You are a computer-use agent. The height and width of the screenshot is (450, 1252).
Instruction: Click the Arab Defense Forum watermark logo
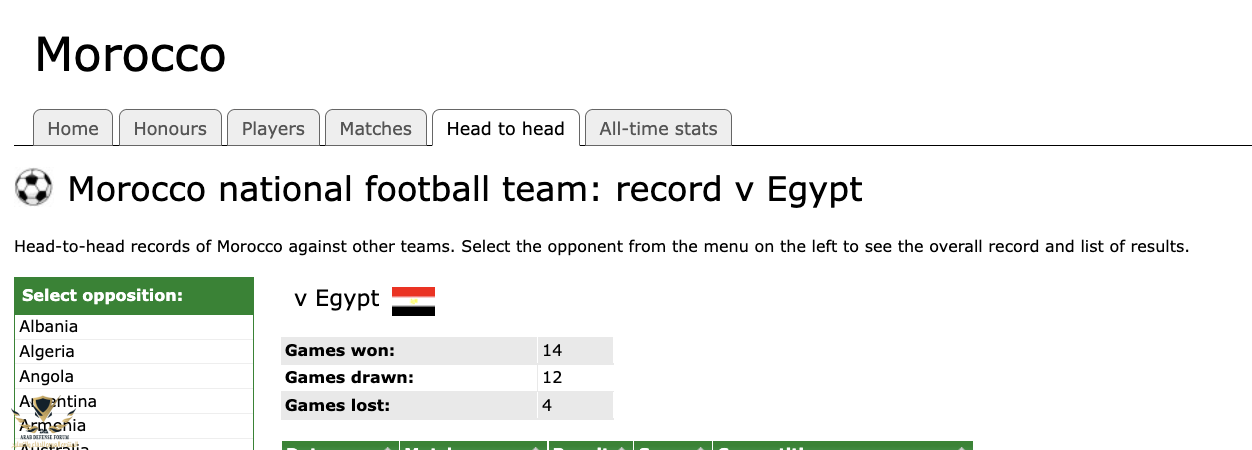point(41,420)
